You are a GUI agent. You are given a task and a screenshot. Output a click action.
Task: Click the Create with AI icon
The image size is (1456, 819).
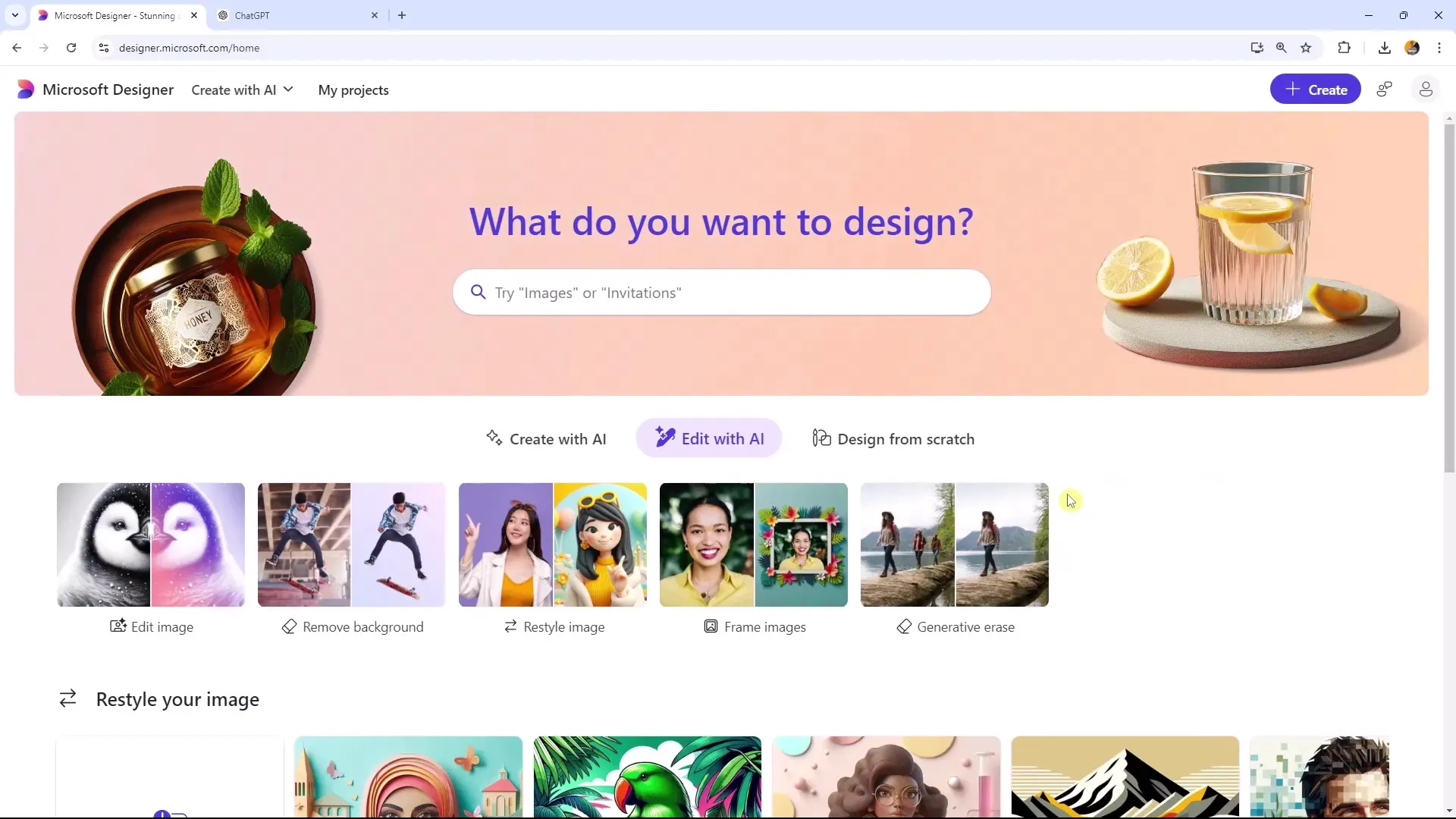point(494,438)
